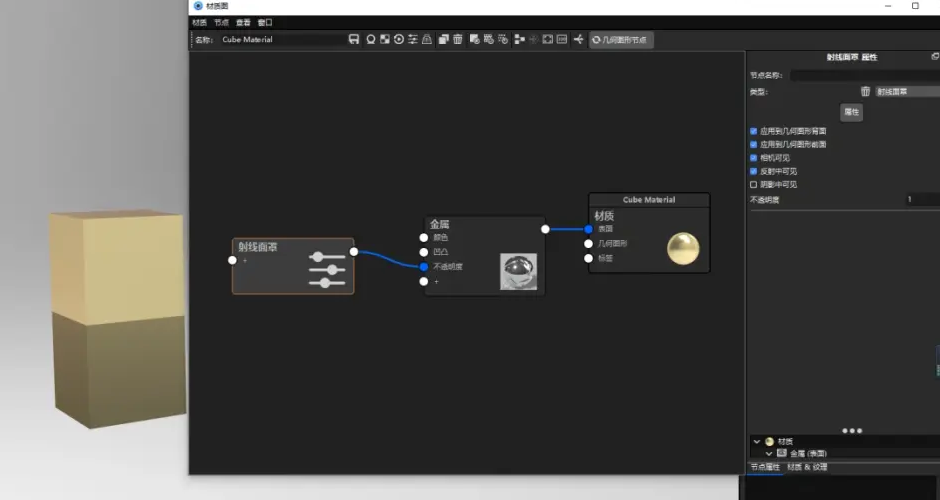This screenshot has width=940, height=500.
Task: Click the gold ball preview in Cube Material node
Action: pyautogui.click(x=683, y=249)
